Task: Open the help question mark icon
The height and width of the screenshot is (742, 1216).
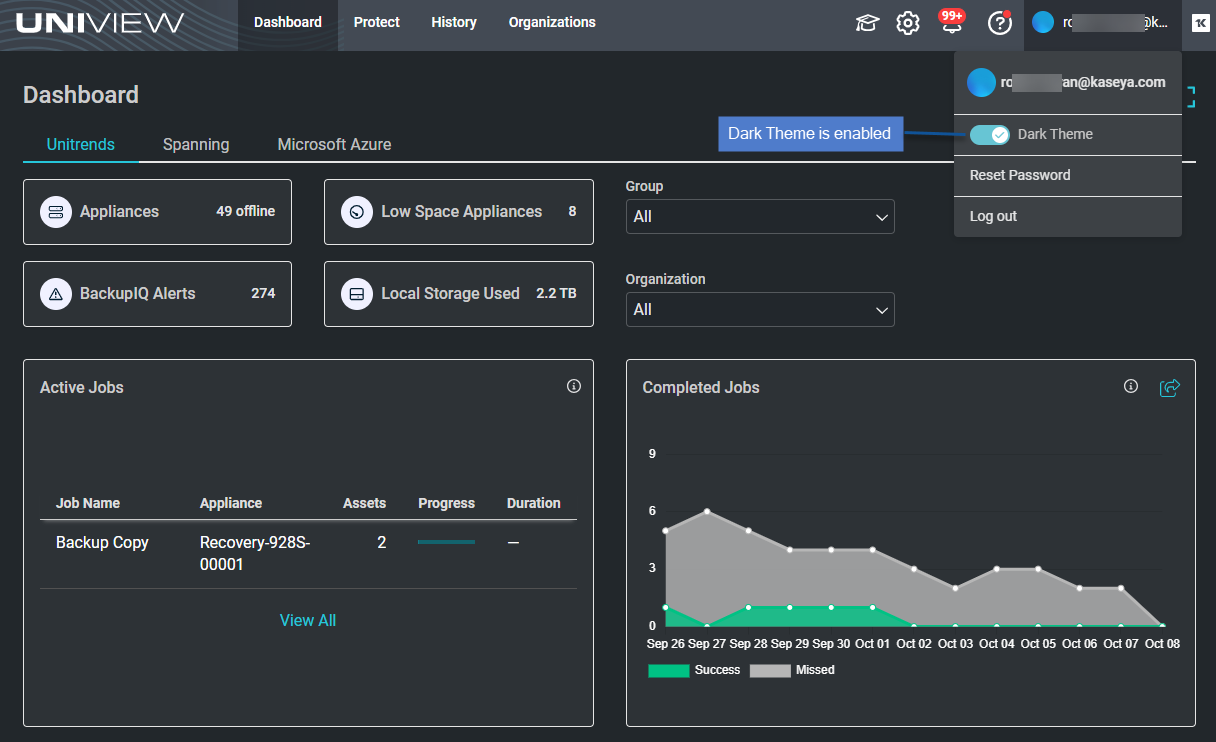Action: point(1000,22)
